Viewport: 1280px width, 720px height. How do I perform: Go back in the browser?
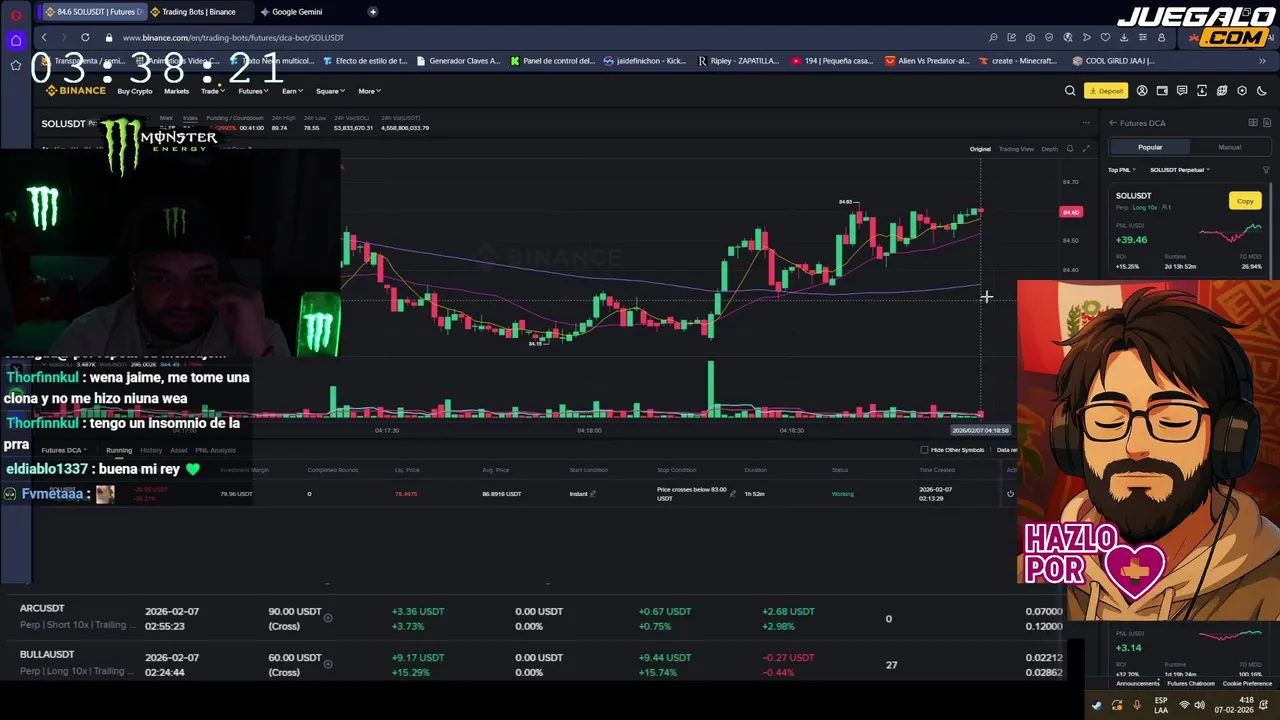click(x=43, y=37)
